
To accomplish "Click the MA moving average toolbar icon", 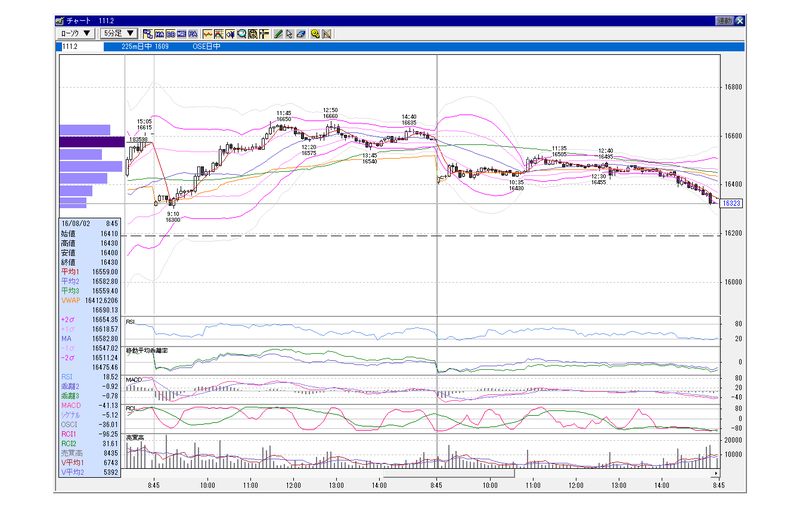I will pyautogui.click(x=159, y=34).
